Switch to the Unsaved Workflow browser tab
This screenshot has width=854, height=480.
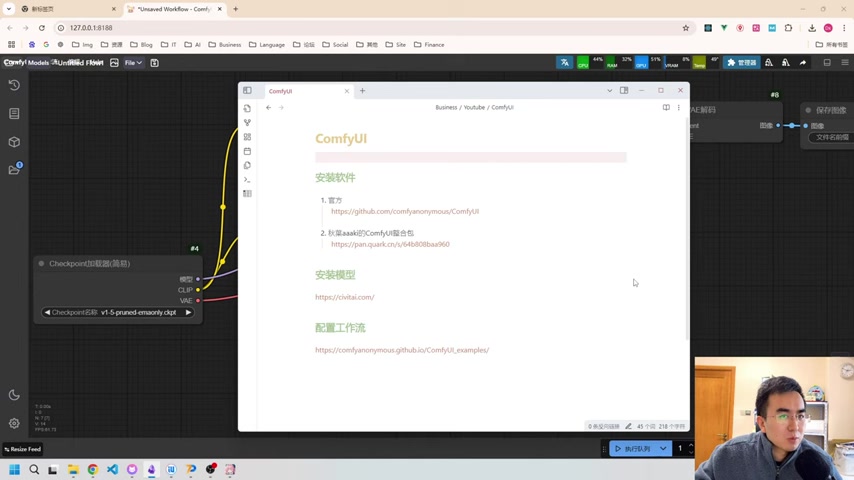(174, 9)
